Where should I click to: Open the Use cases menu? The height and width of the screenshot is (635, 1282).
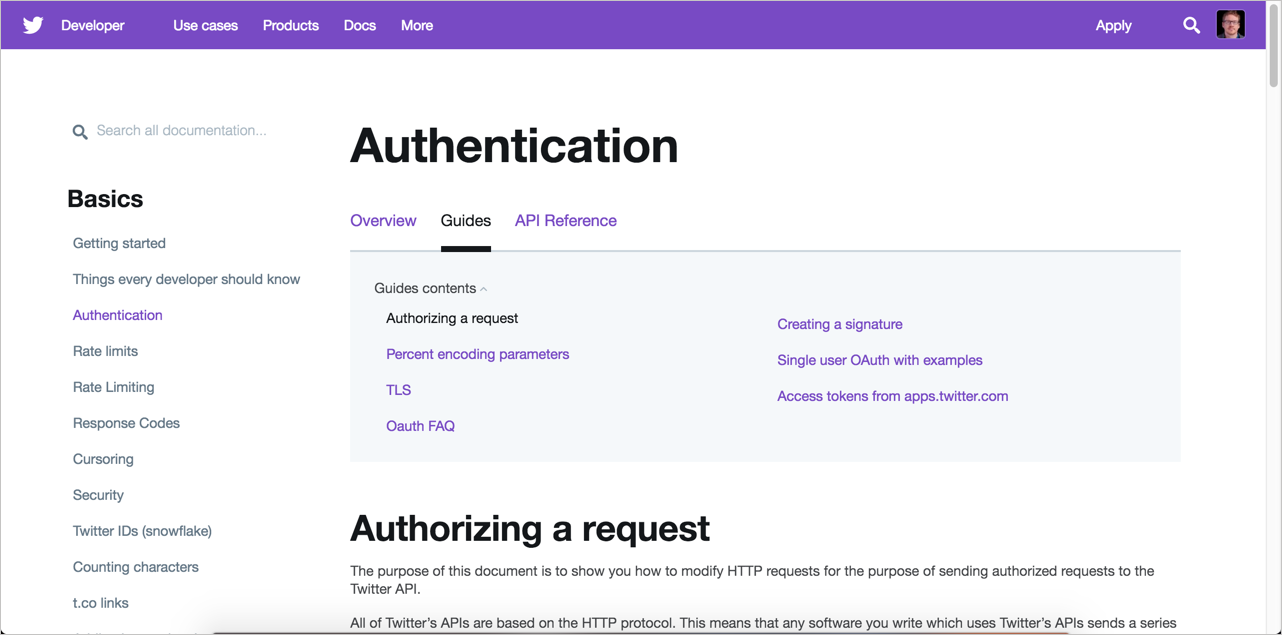205,25
